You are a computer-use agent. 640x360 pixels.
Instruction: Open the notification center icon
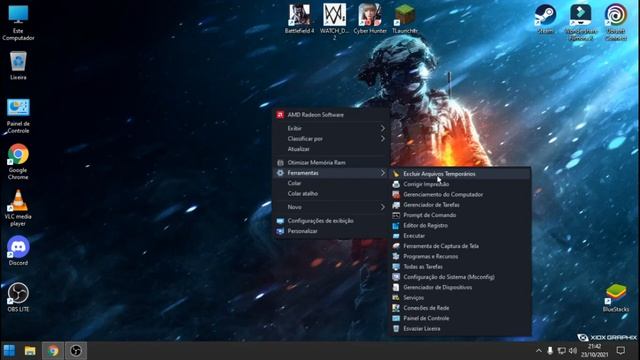tap(621, 351)
